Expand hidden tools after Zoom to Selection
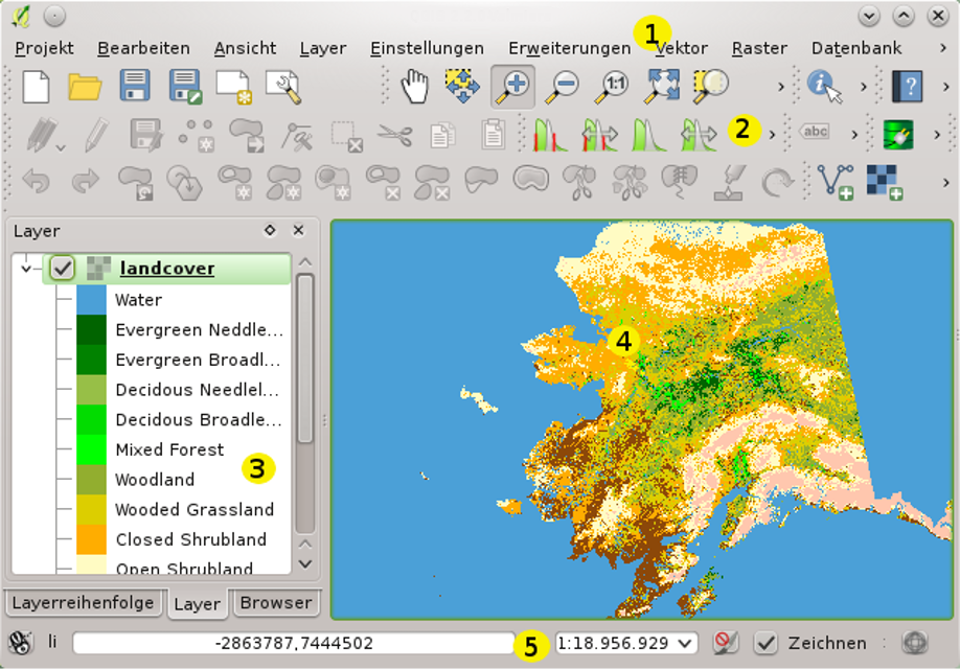The width and height of the screenshot is (960, 669). click(x=781, y=87)
